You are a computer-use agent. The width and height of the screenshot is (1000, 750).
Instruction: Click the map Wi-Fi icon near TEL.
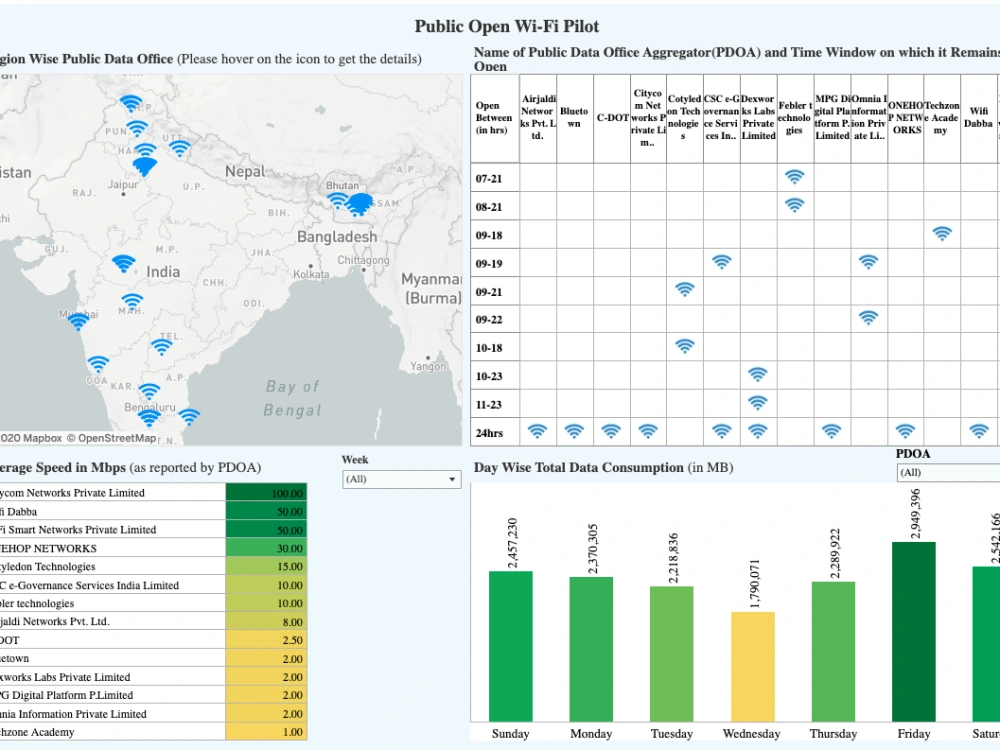point(161,347)
